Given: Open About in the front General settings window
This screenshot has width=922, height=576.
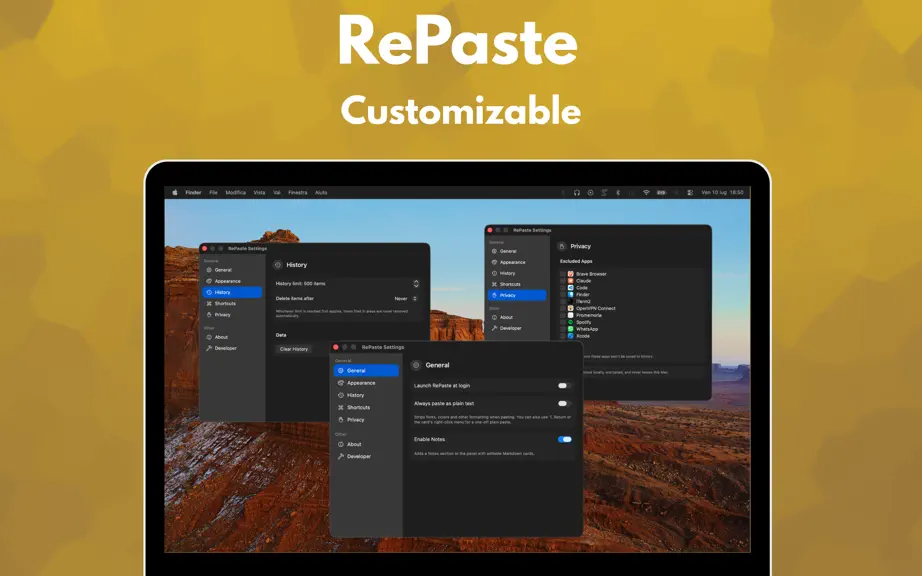Looking at the screenshot, I should tap(366, 444).
